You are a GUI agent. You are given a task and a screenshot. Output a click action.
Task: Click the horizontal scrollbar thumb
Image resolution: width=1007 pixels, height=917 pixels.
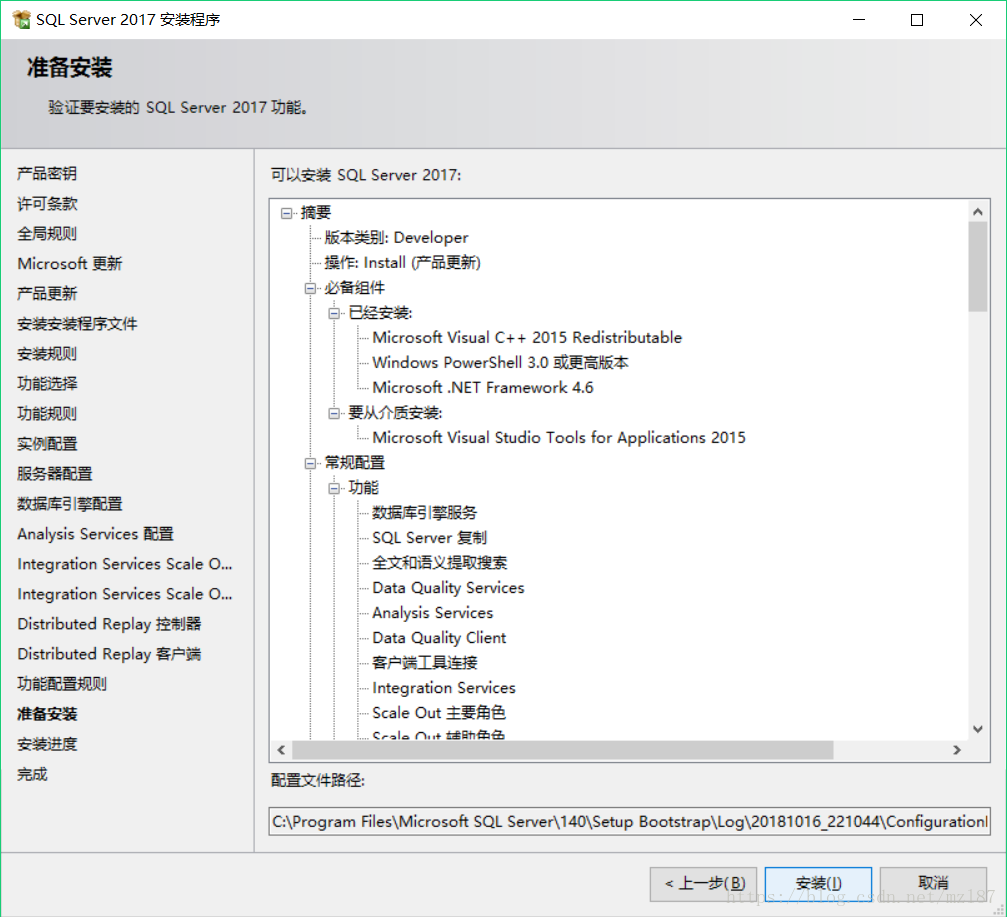tap(563, 749)
